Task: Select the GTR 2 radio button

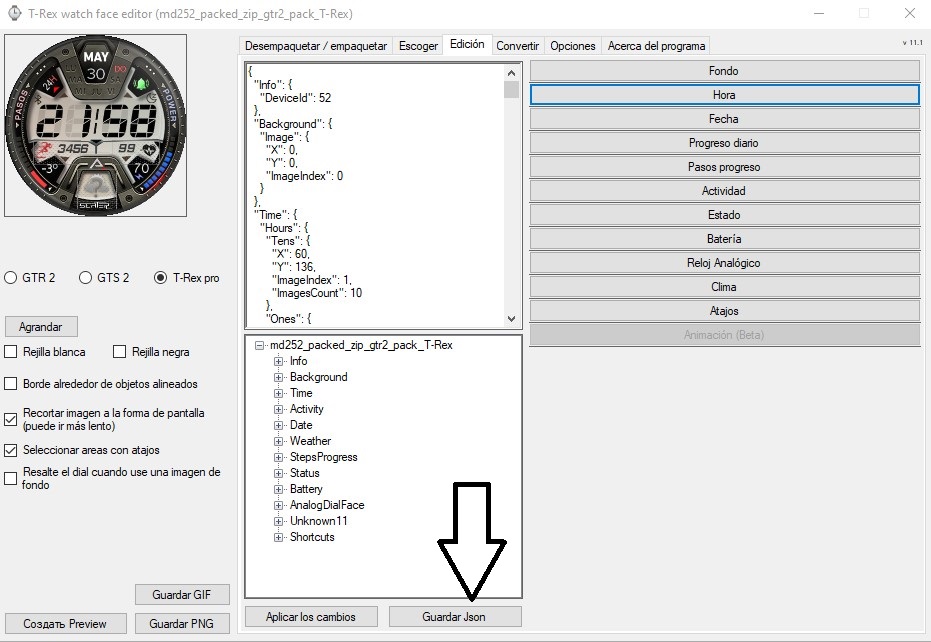Action: pyautogui.click(x=12, y=278)
